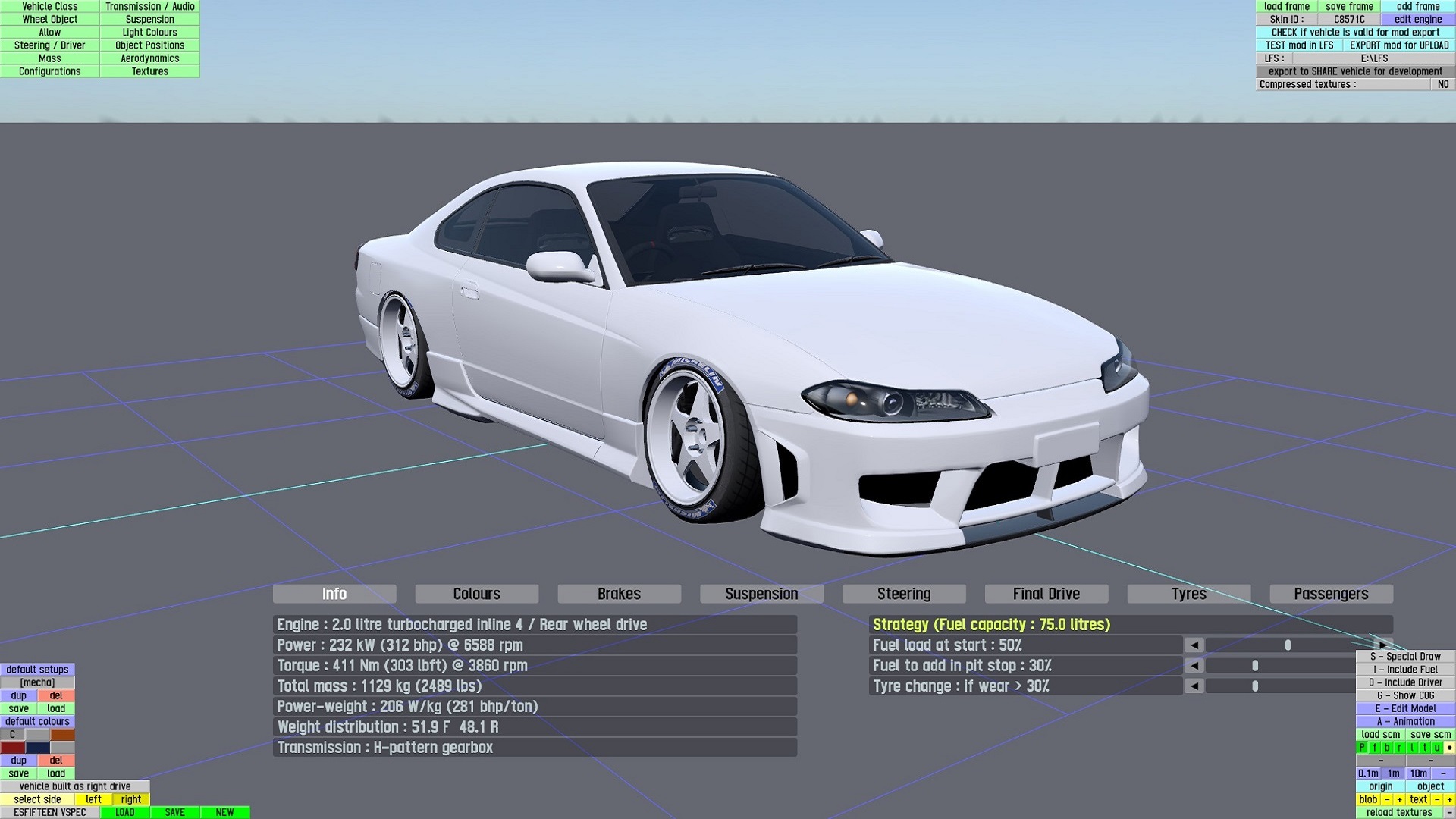Click the black dot view button
Image resolution: width=1456 pixels, height=819 pixels.
pos(1449,748)
